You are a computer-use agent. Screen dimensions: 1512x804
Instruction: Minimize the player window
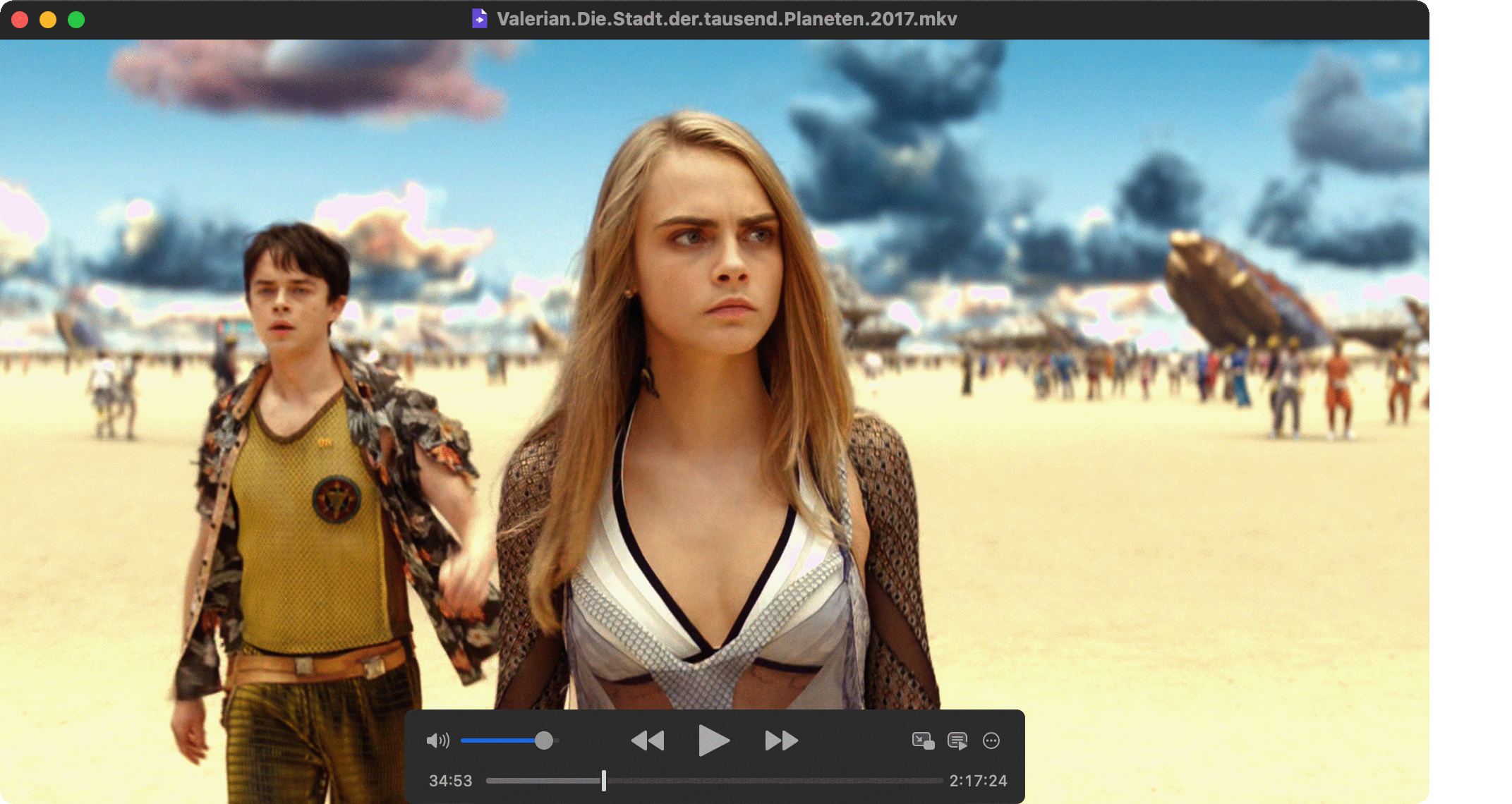(48, 20)
